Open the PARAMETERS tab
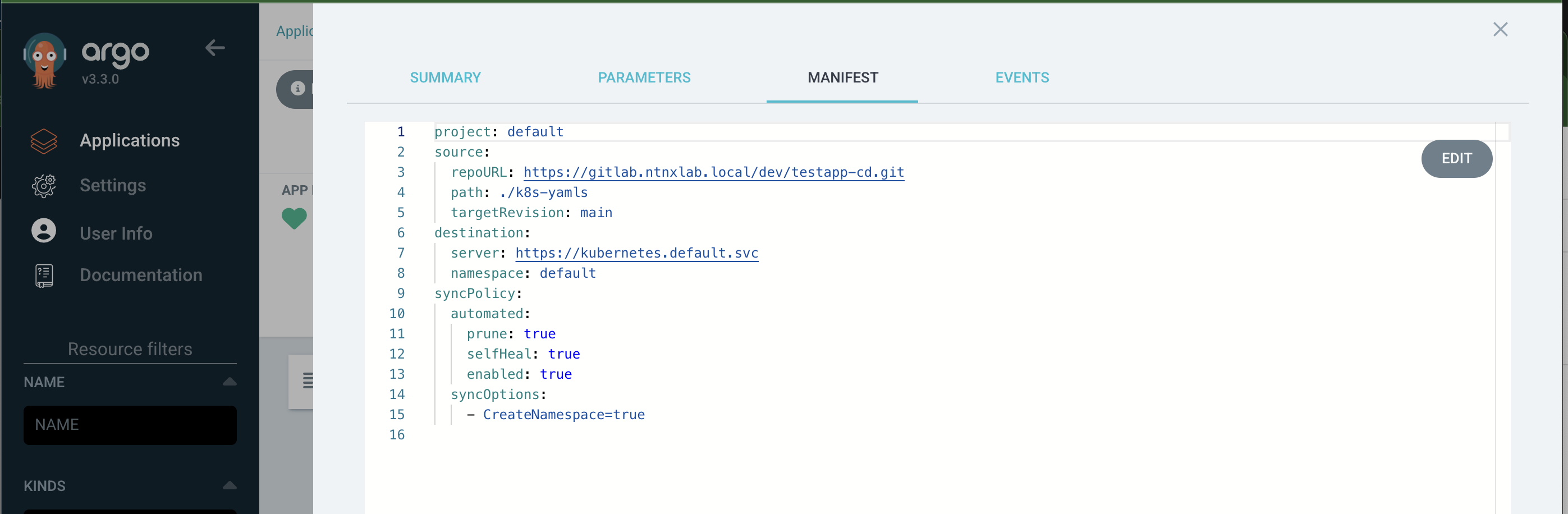Image resolution: width=1568 pixels, height=514 pixels. 643,78
